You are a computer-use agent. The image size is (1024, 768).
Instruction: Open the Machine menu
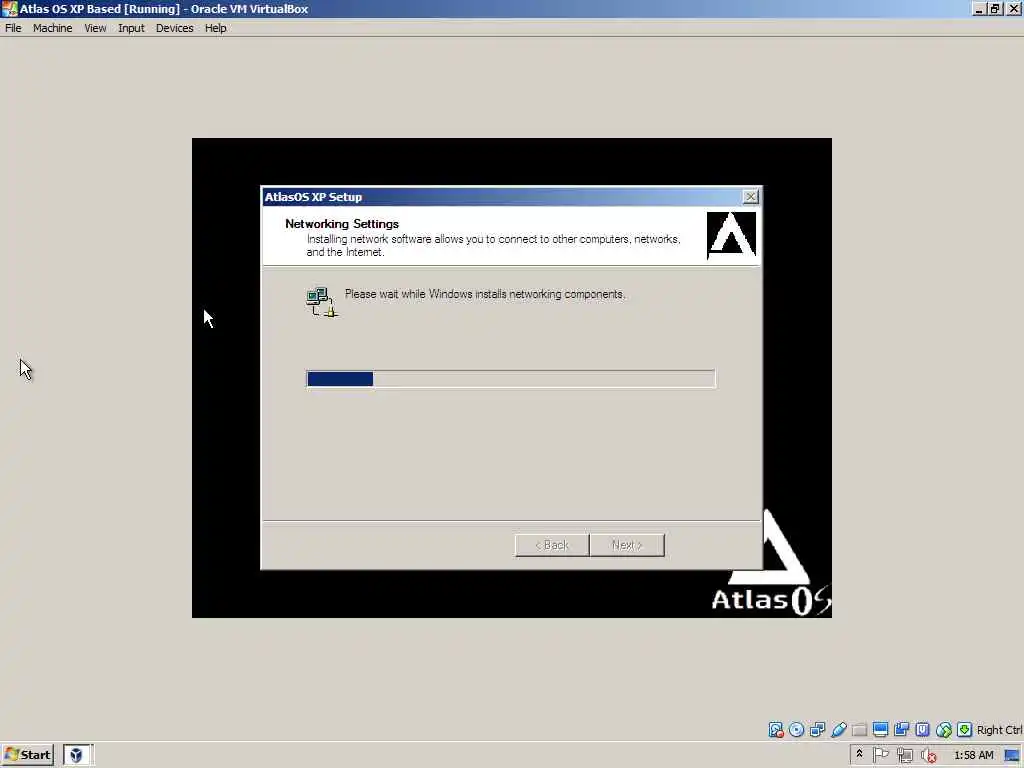(x=53, y=28)
